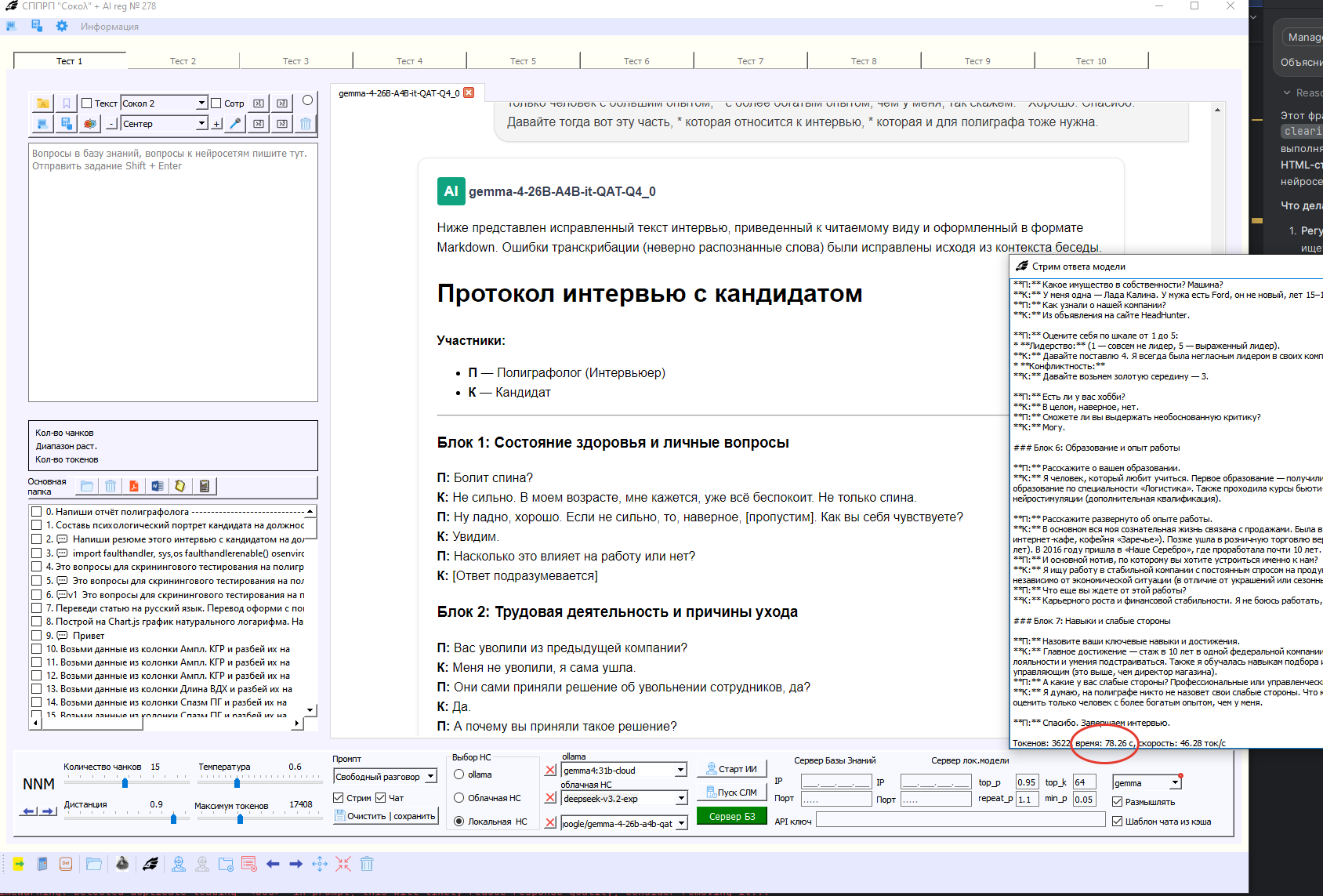The width and height of the screenshot is (1323, 896).
Task: Click the Старт ИИ button
Action: (732, 769)
